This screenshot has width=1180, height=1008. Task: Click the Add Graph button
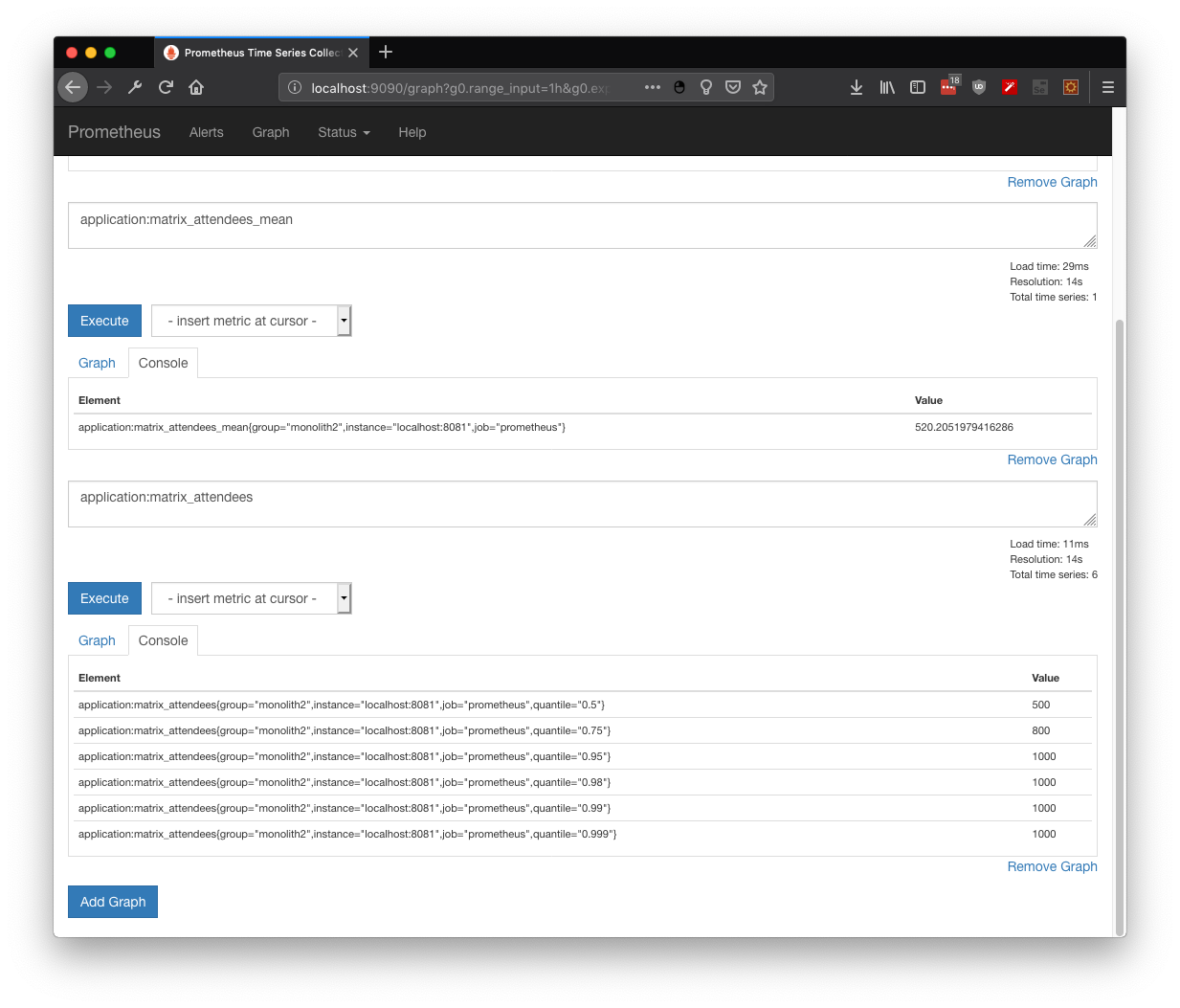113,902
